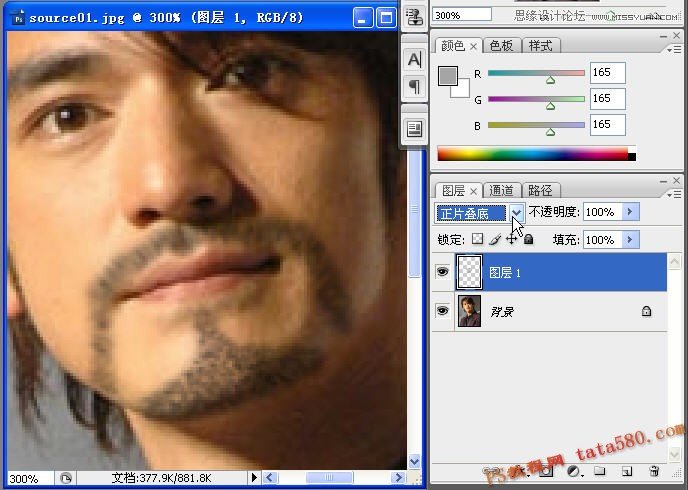Screen dimensions: 688x490
Task: Switch to the 路径 tab
Action: tap(540, 190)
